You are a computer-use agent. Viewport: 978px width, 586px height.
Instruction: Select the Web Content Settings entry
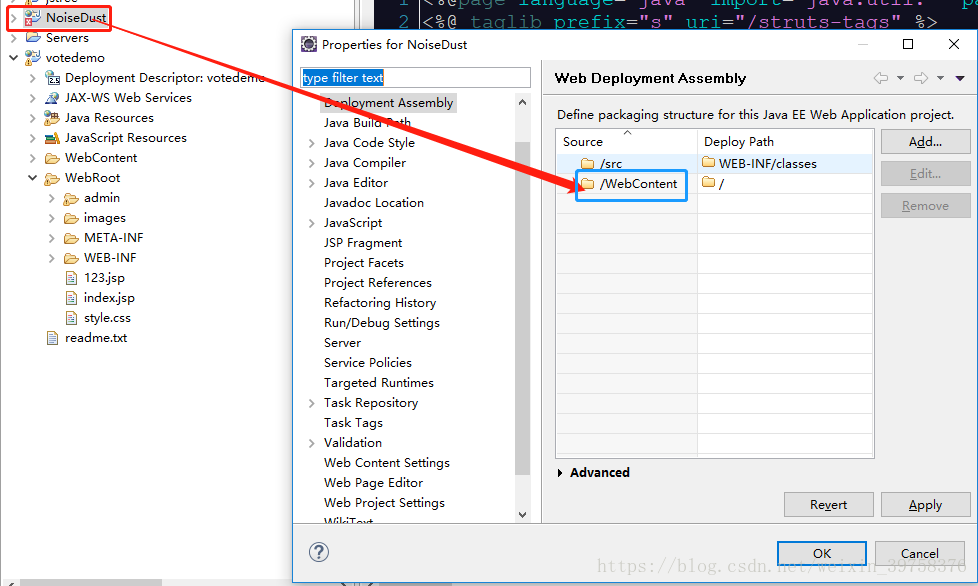[387, 463]
